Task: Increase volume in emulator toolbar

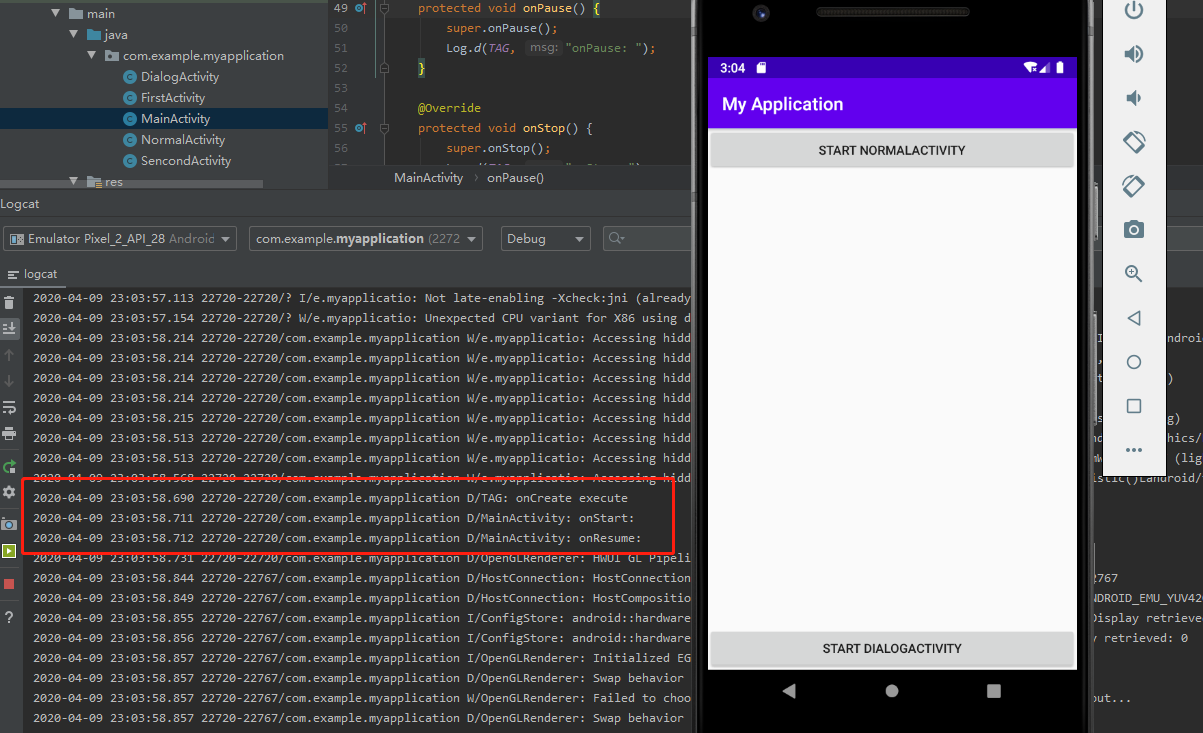Action: [x=1133, y=54]
